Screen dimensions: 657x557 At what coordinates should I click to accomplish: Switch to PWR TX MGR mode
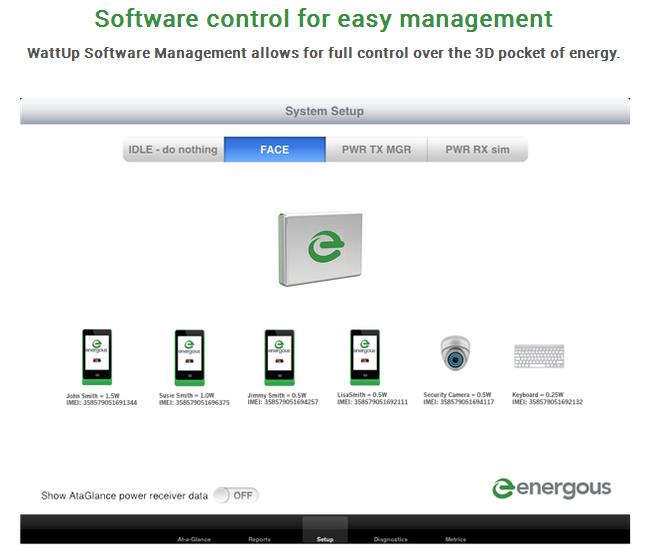tap(376, 150)
